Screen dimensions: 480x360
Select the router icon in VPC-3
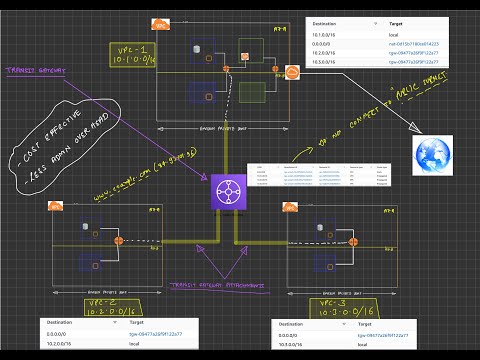tap(353, 242)
